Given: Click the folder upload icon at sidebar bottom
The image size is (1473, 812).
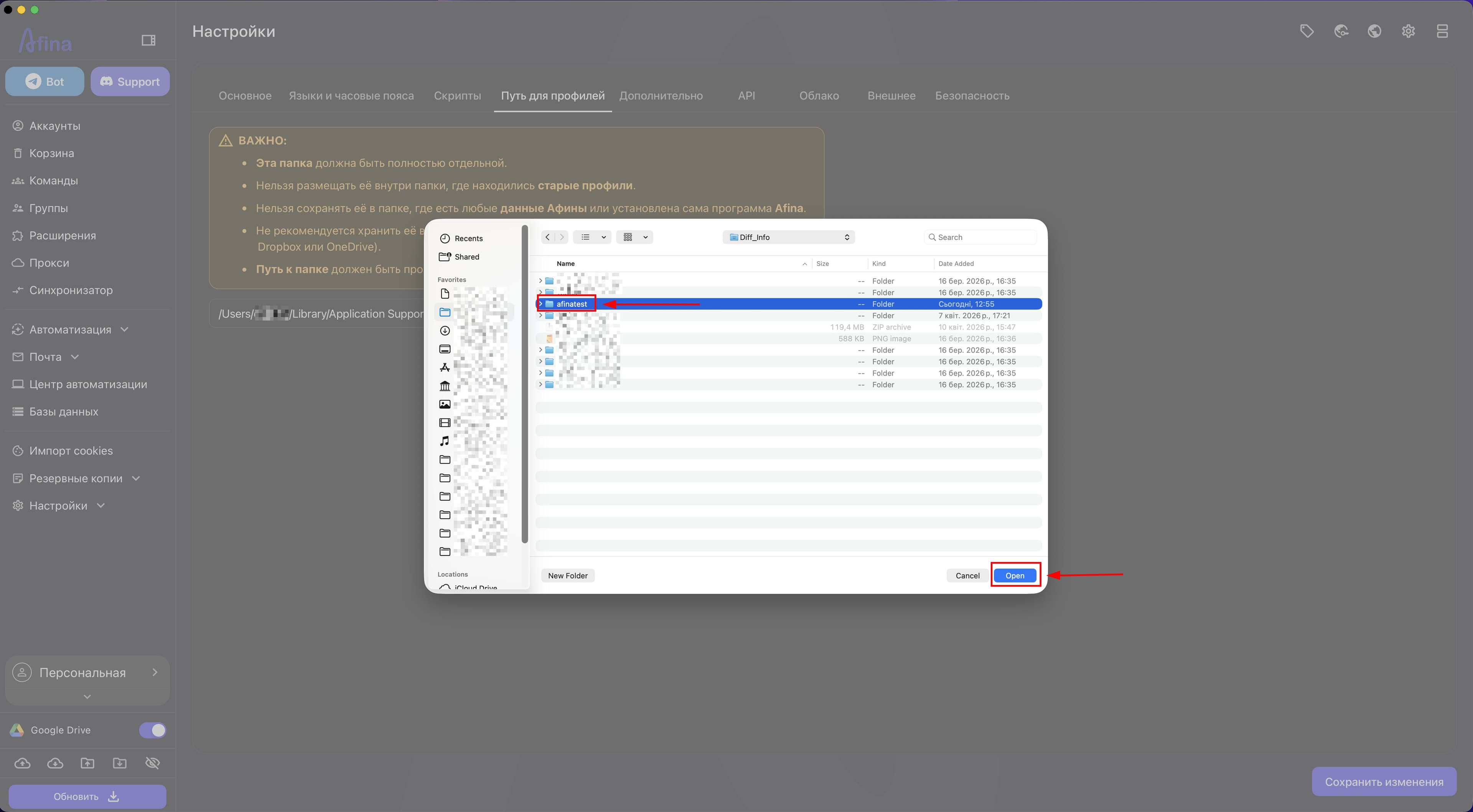Looking at the screenshot, I should coord(87,763).
